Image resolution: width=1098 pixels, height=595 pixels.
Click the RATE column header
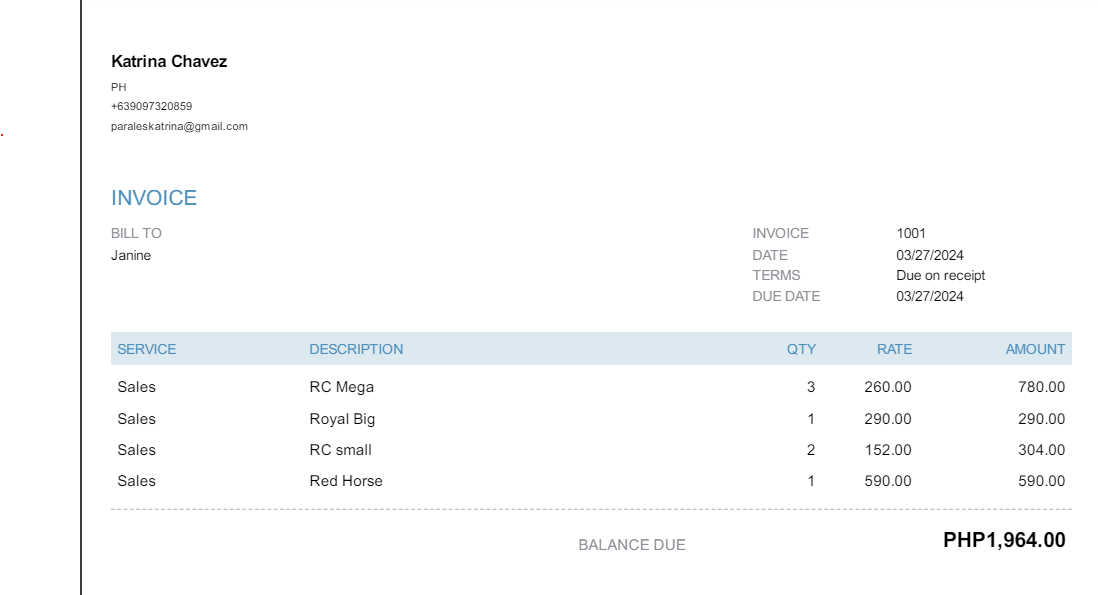(894, 349)
